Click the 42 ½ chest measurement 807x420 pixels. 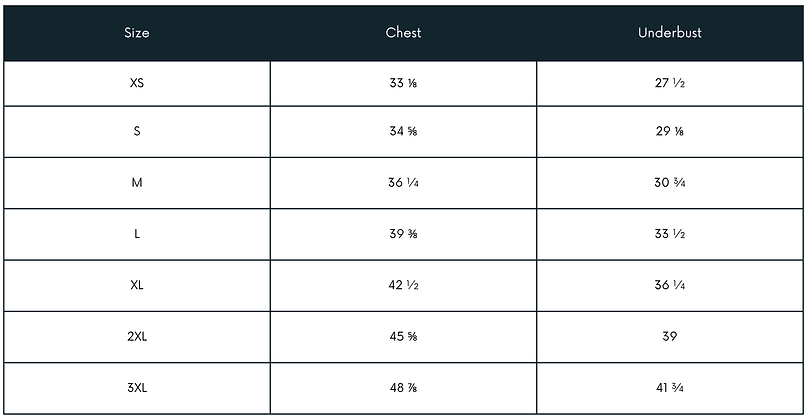tap(404, 285)
